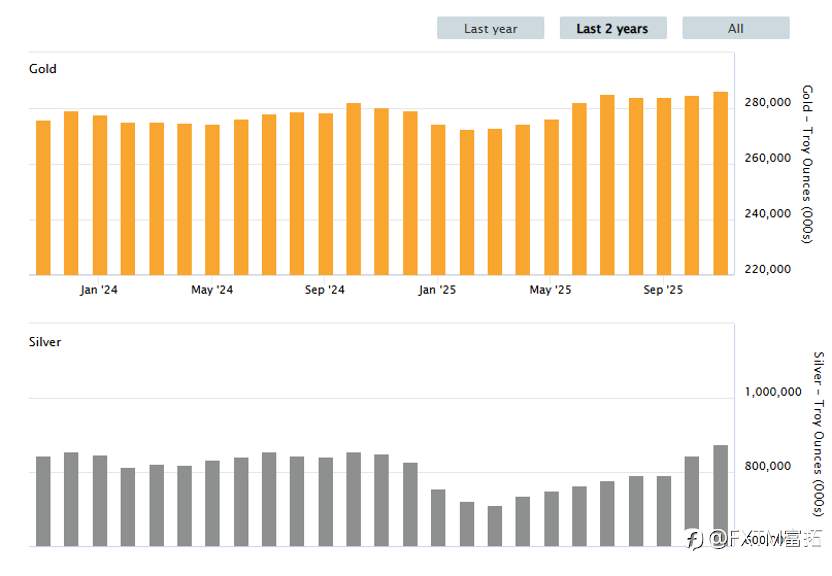
Task: Show All data range
Action: (735, 28)
